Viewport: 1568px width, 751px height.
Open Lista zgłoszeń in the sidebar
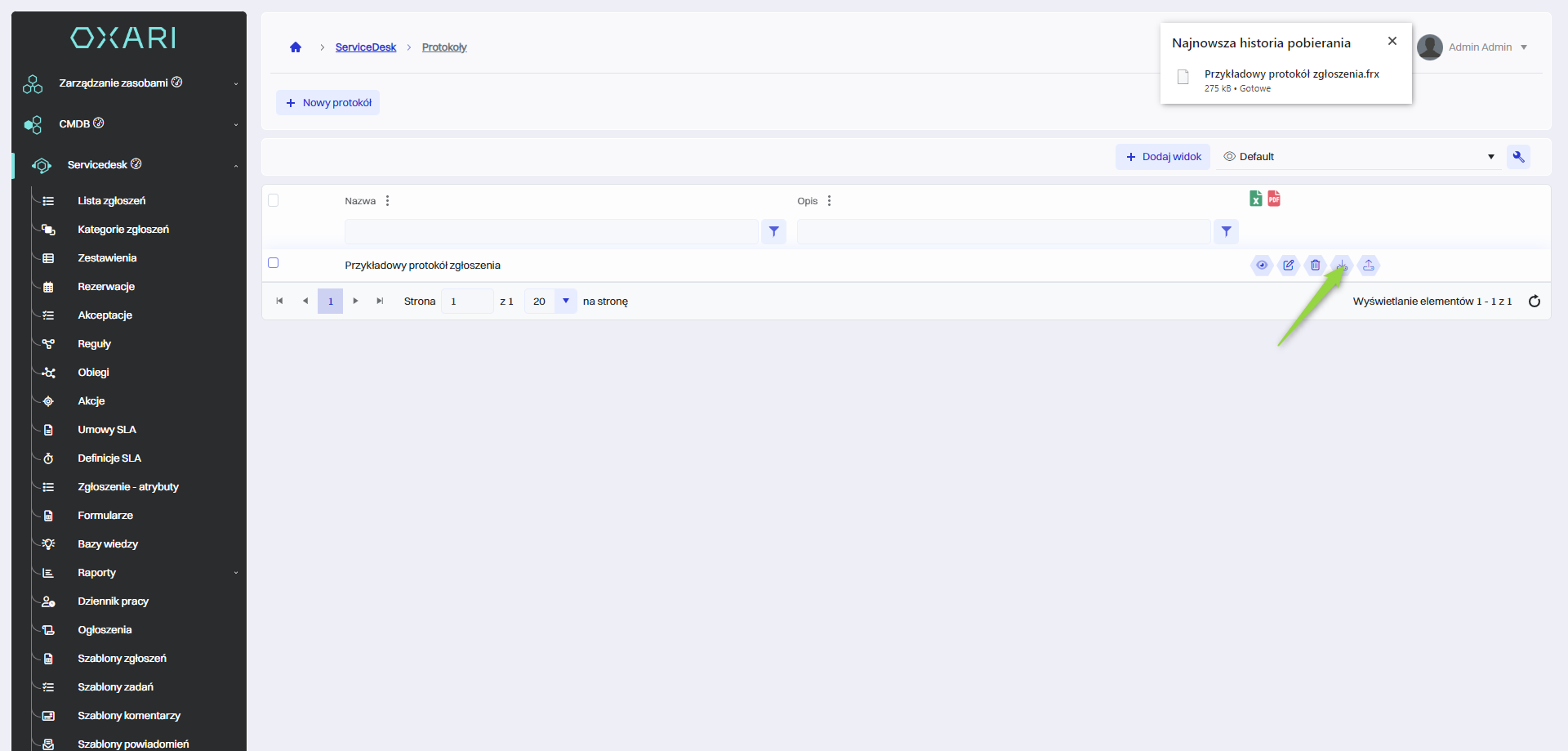112,201
